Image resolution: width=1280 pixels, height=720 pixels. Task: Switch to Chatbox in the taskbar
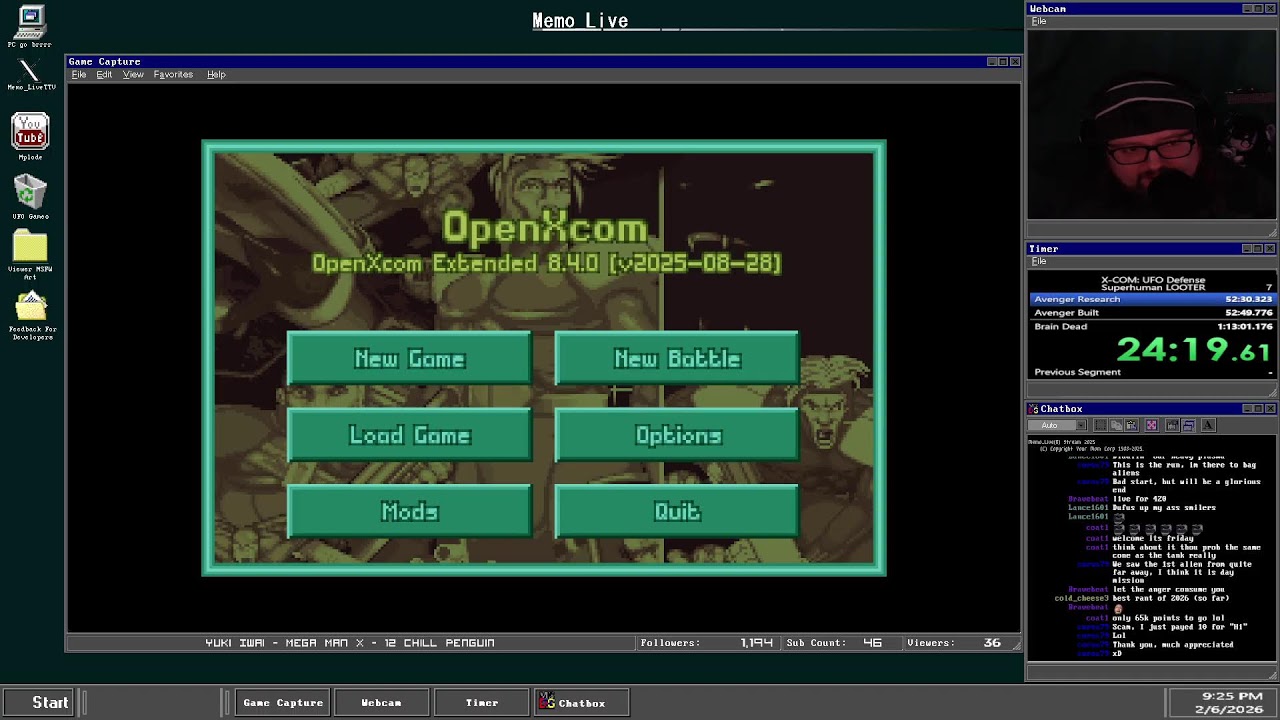click(x=583, y=702)
